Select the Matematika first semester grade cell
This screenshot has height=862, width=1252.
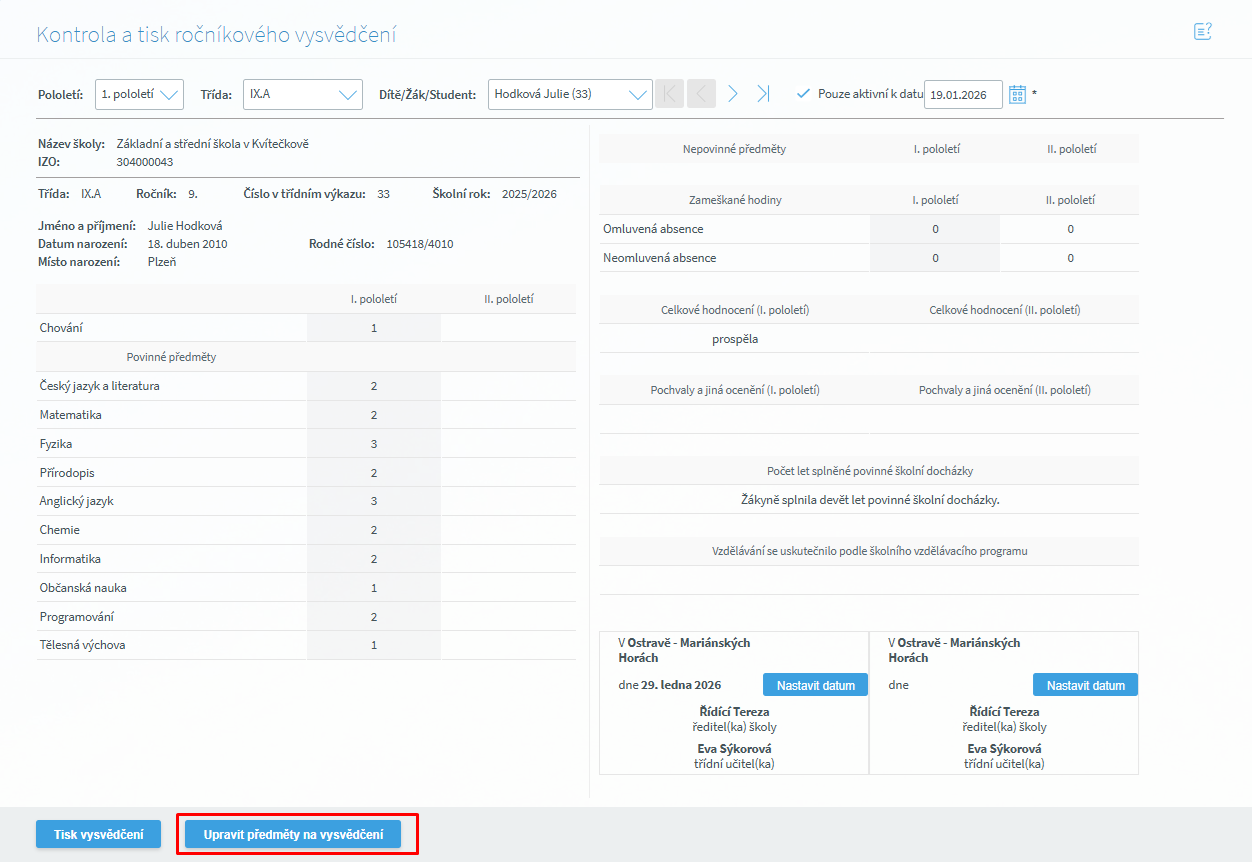point(374,415)
